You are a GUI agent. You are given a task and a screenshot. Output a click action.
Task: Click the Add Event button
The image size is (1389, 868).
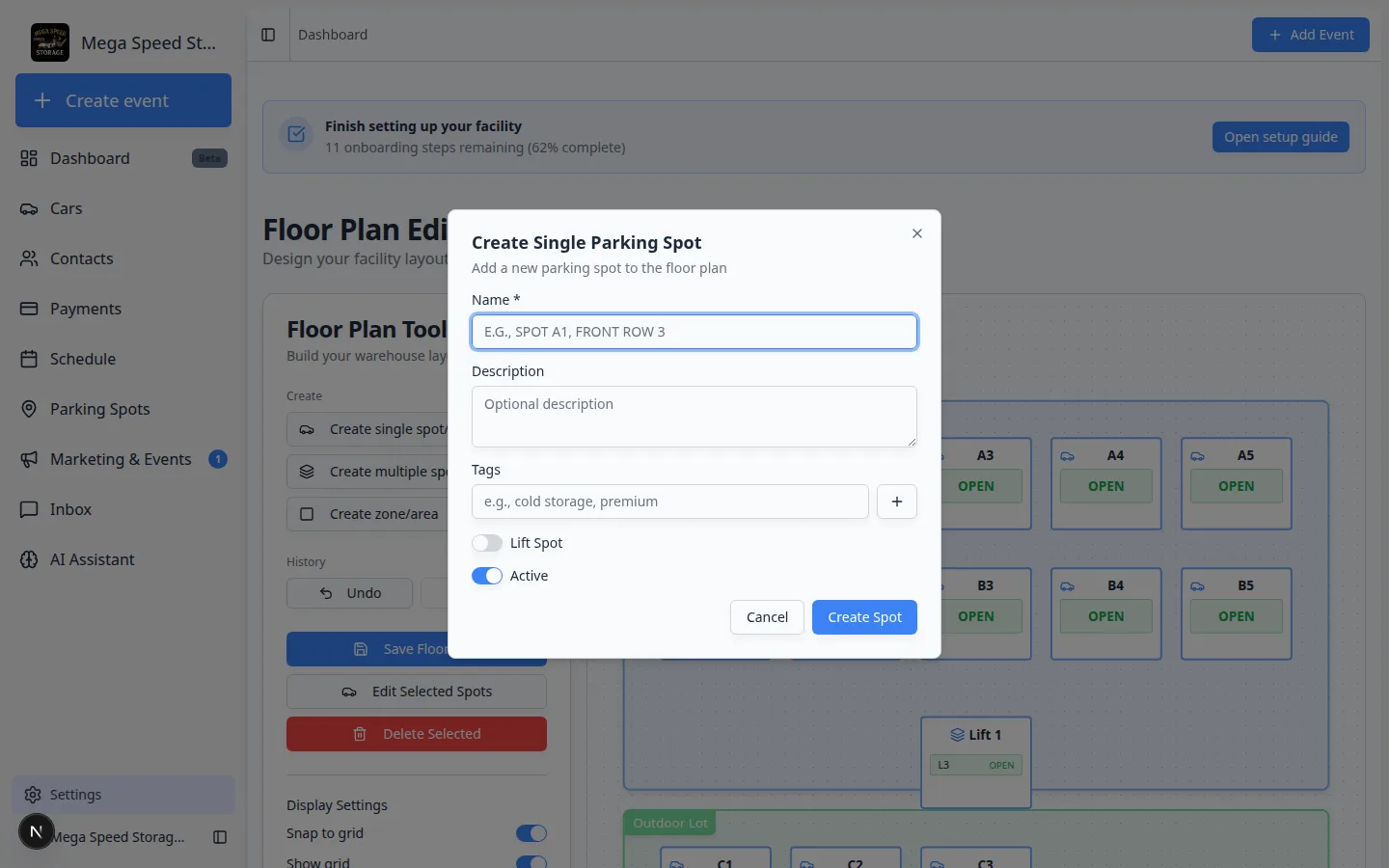pos(1311,35)
